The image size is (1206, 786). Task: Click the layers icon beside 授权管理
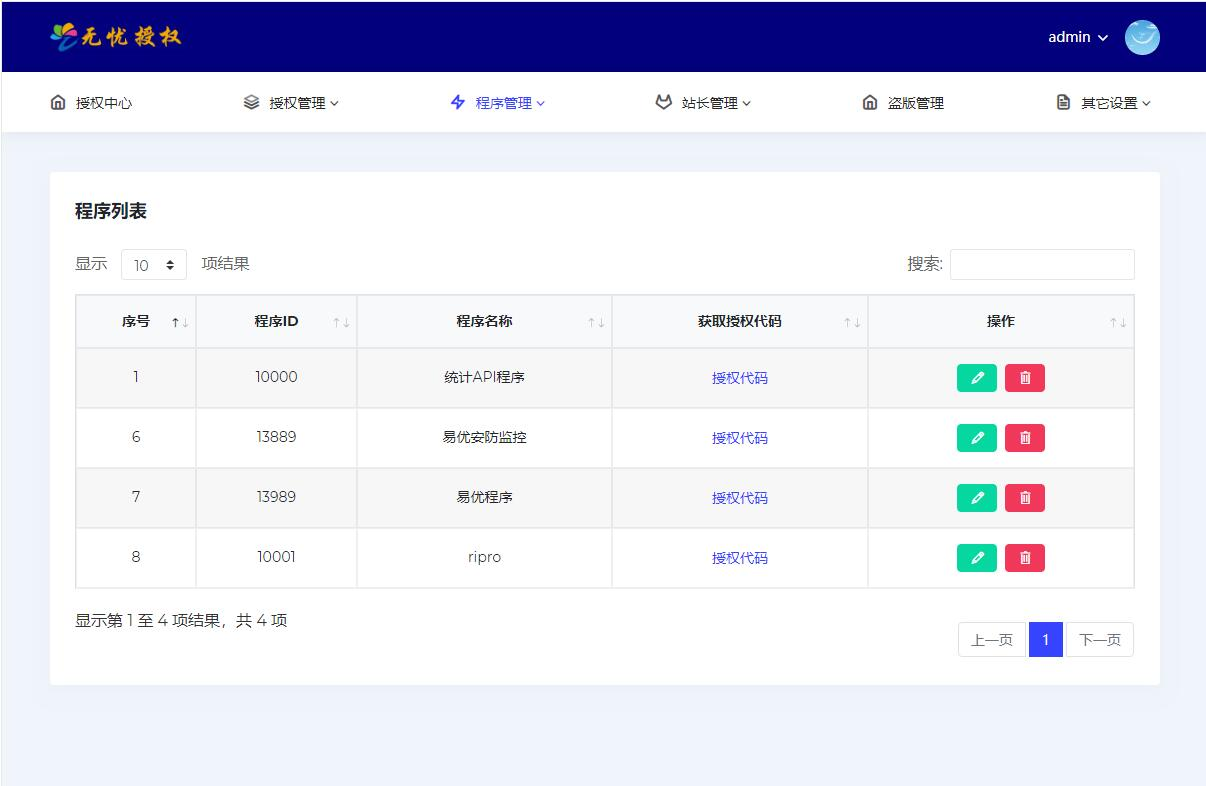250,101
